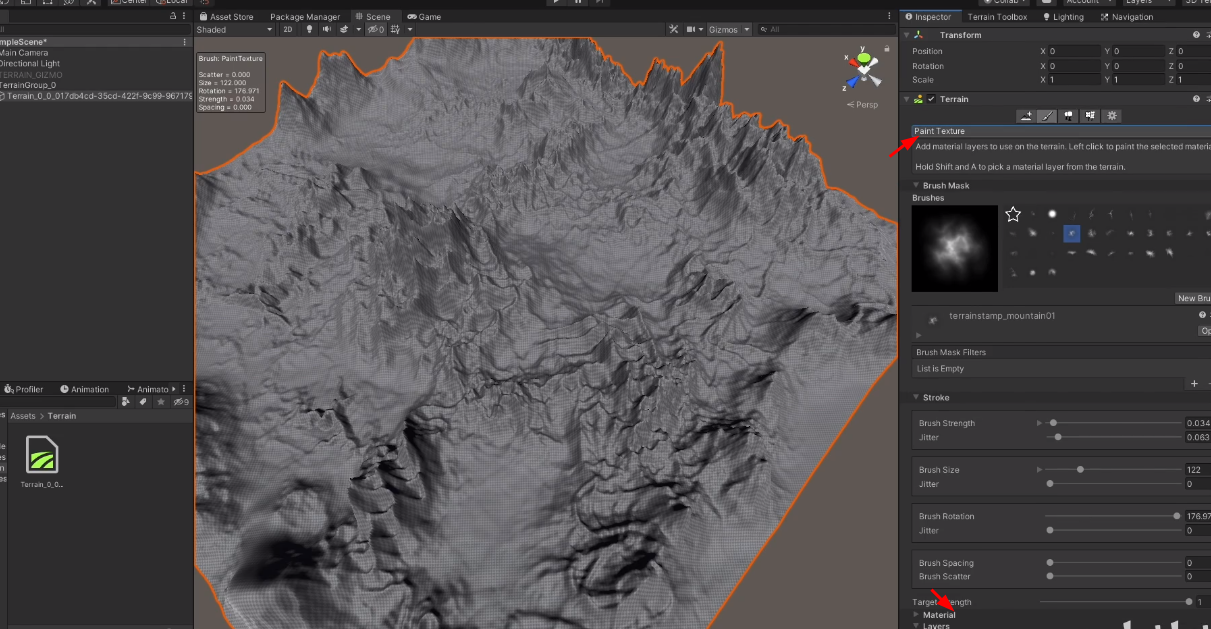Image resolution: width=1211 pixels, height=629 pixels.
Task: Collapse the Terrain component
Action: [x=908, y=99]
